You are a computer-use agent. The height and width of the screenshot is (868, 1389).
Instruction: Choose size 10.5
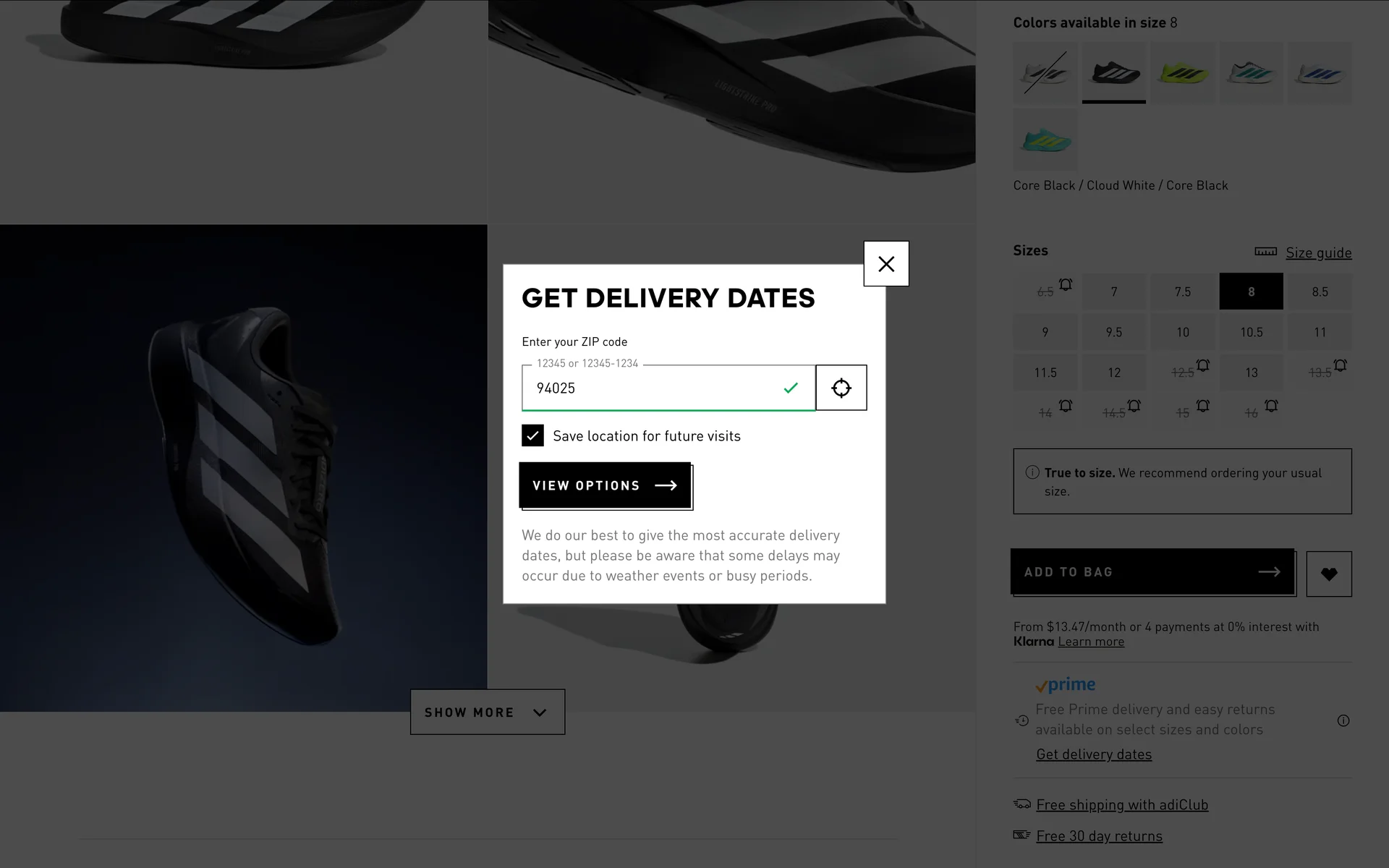(x=1251, y=332)
